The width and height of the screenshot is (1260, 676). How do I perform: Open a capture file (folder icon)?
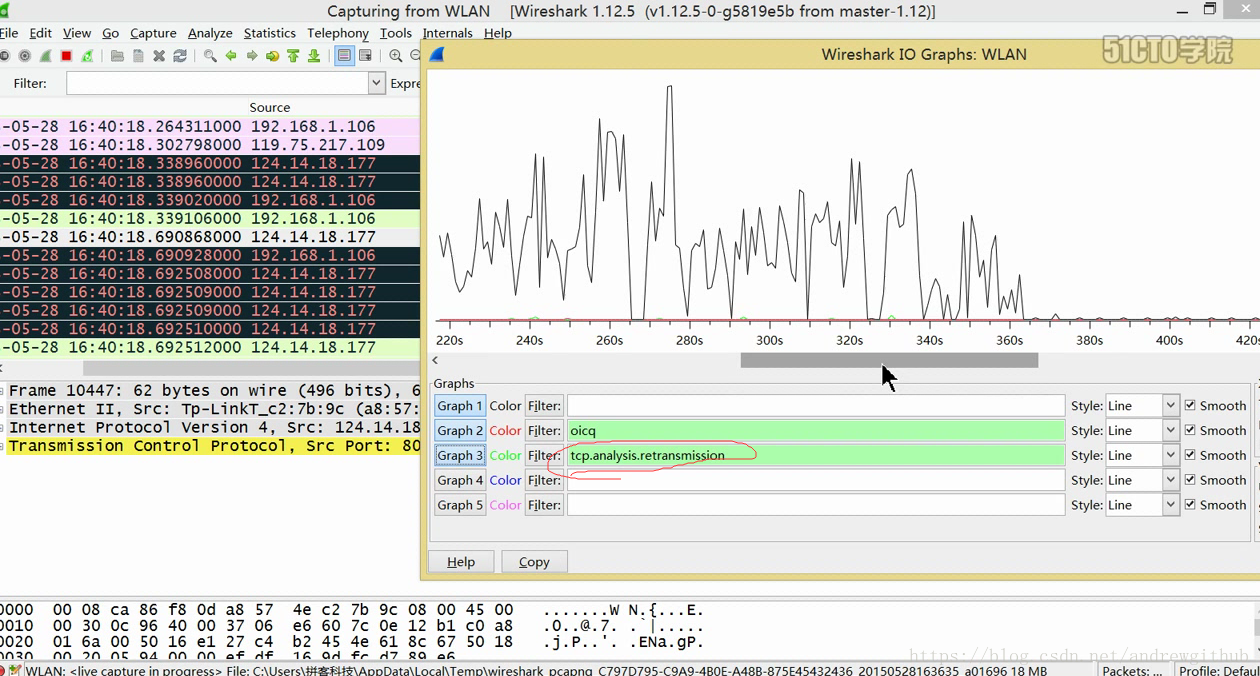(117, 56)
